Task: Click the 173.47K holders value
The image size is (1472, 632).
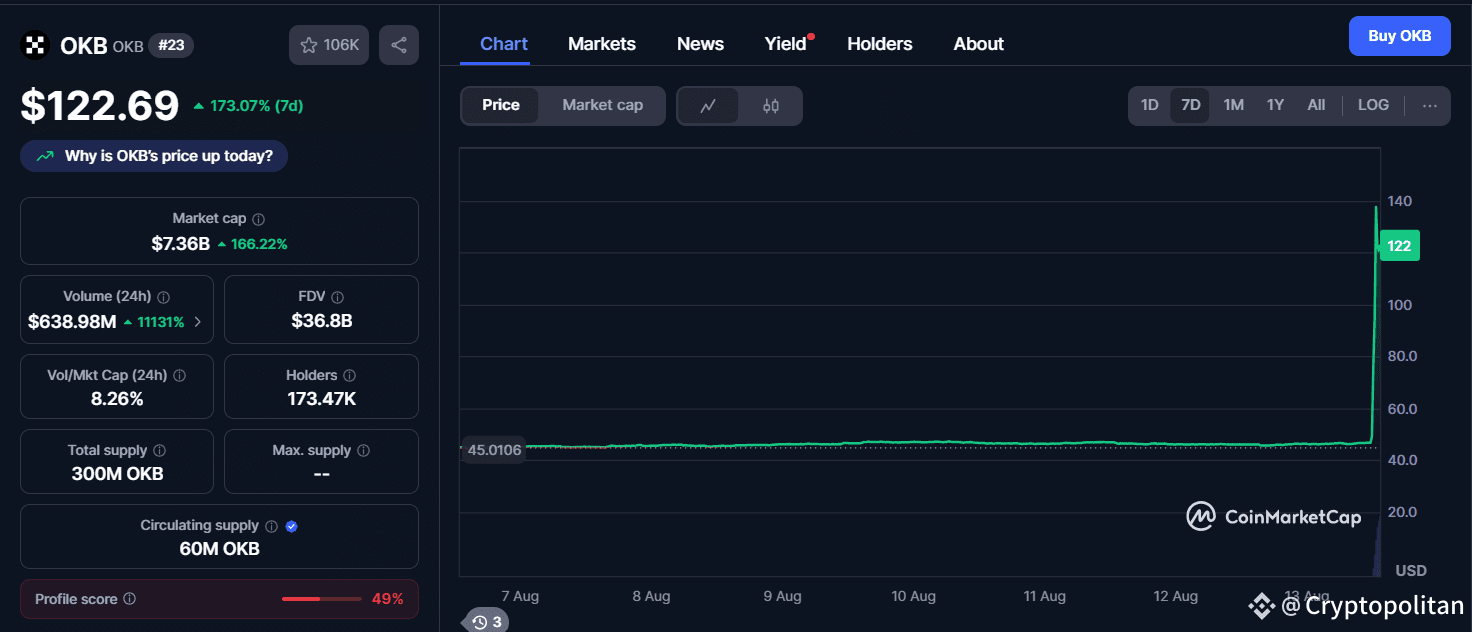Action: [322, 399]
